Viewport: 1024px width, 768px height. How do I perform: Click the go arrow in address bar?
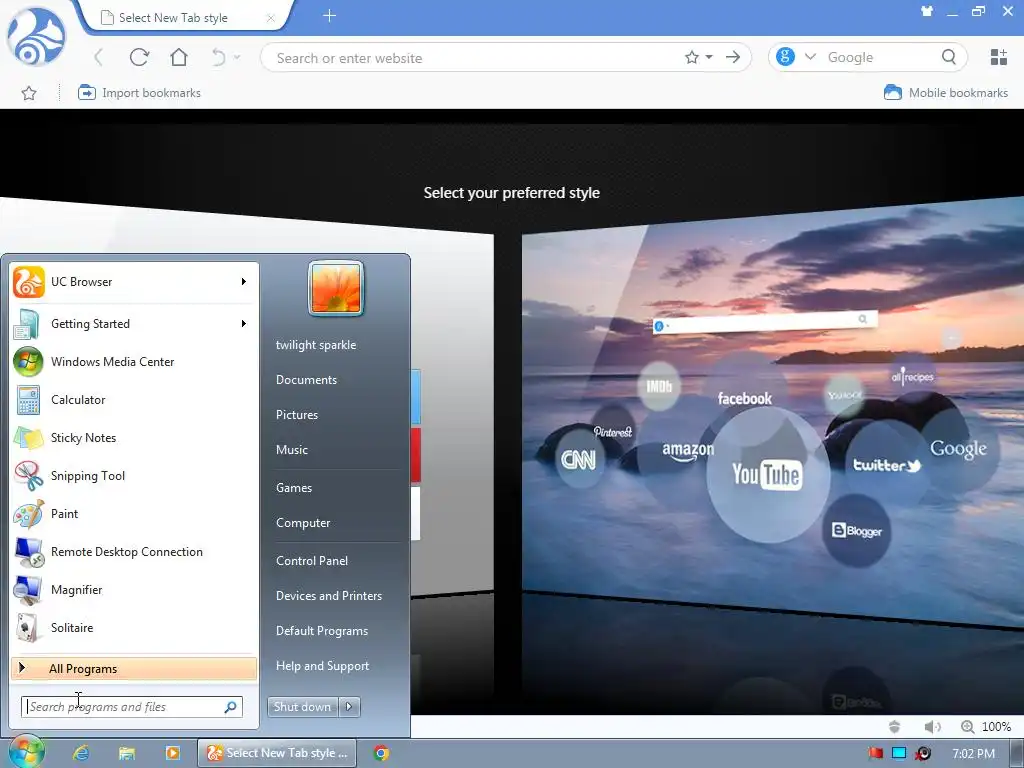pos(733,57)
